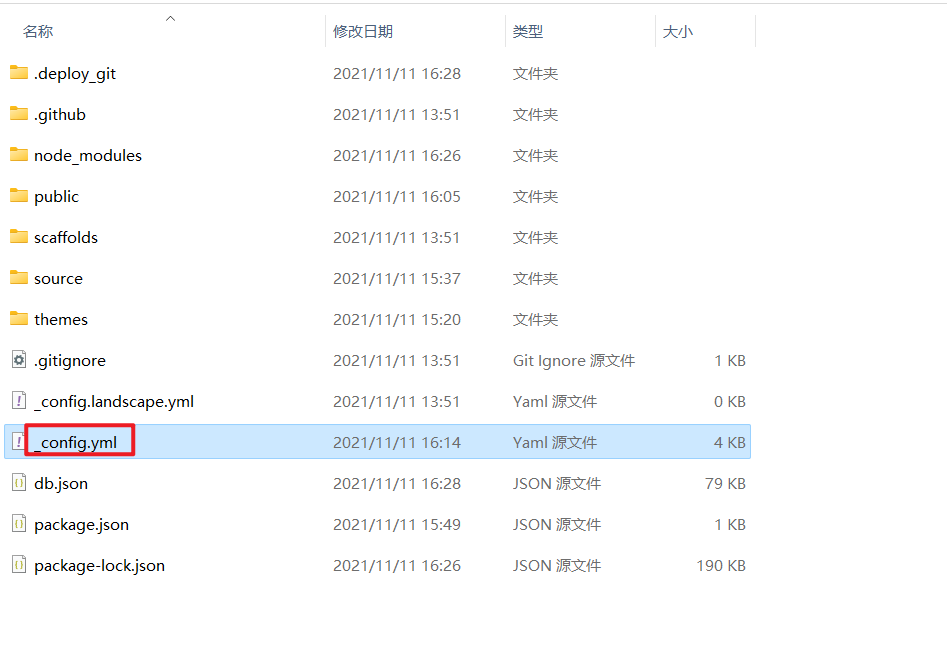The image size is (947, 661).
Task: Click the sort arrow above 名称 column
Action: click(170, 19)
